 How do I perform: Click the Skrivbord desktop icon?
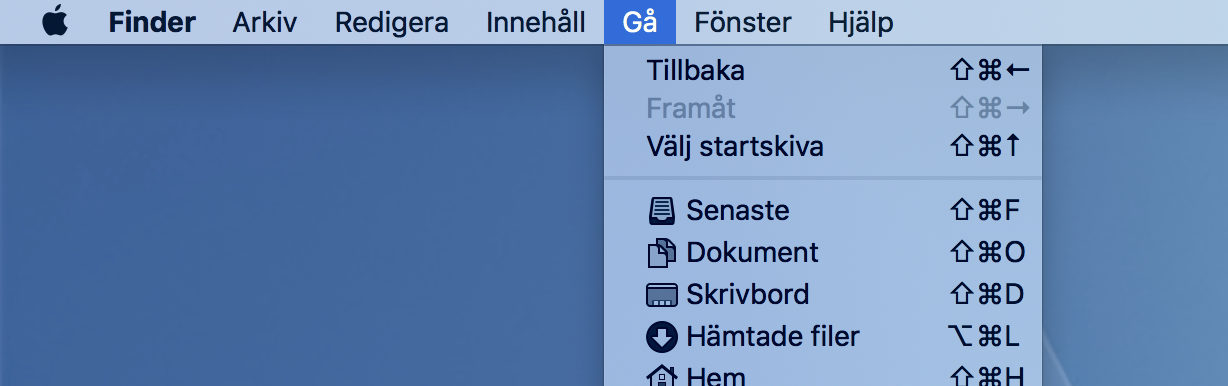pos(662,295)
